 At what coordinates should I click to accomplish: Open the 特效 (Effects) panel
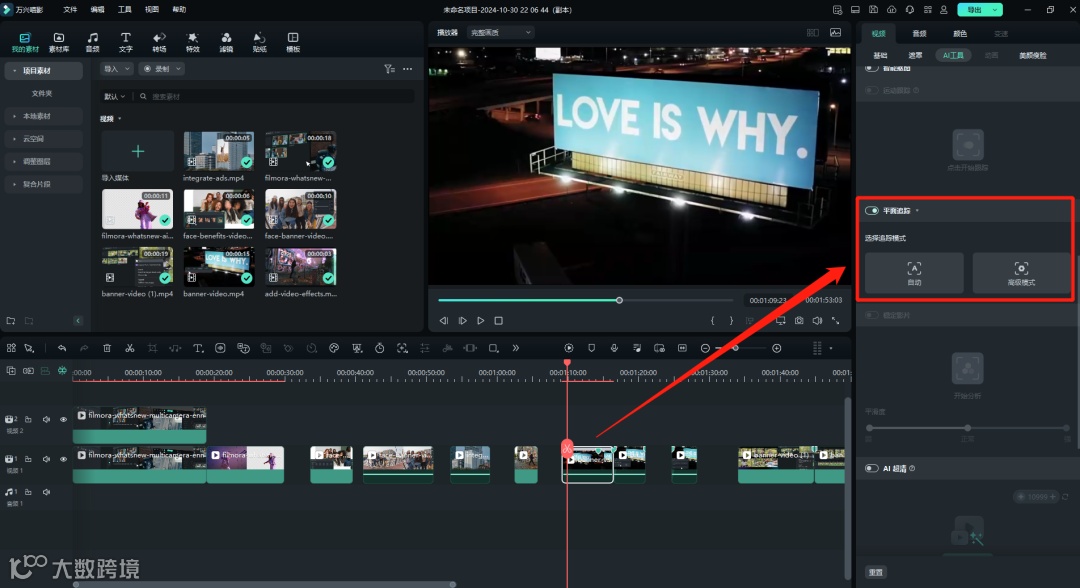[193, 41]
